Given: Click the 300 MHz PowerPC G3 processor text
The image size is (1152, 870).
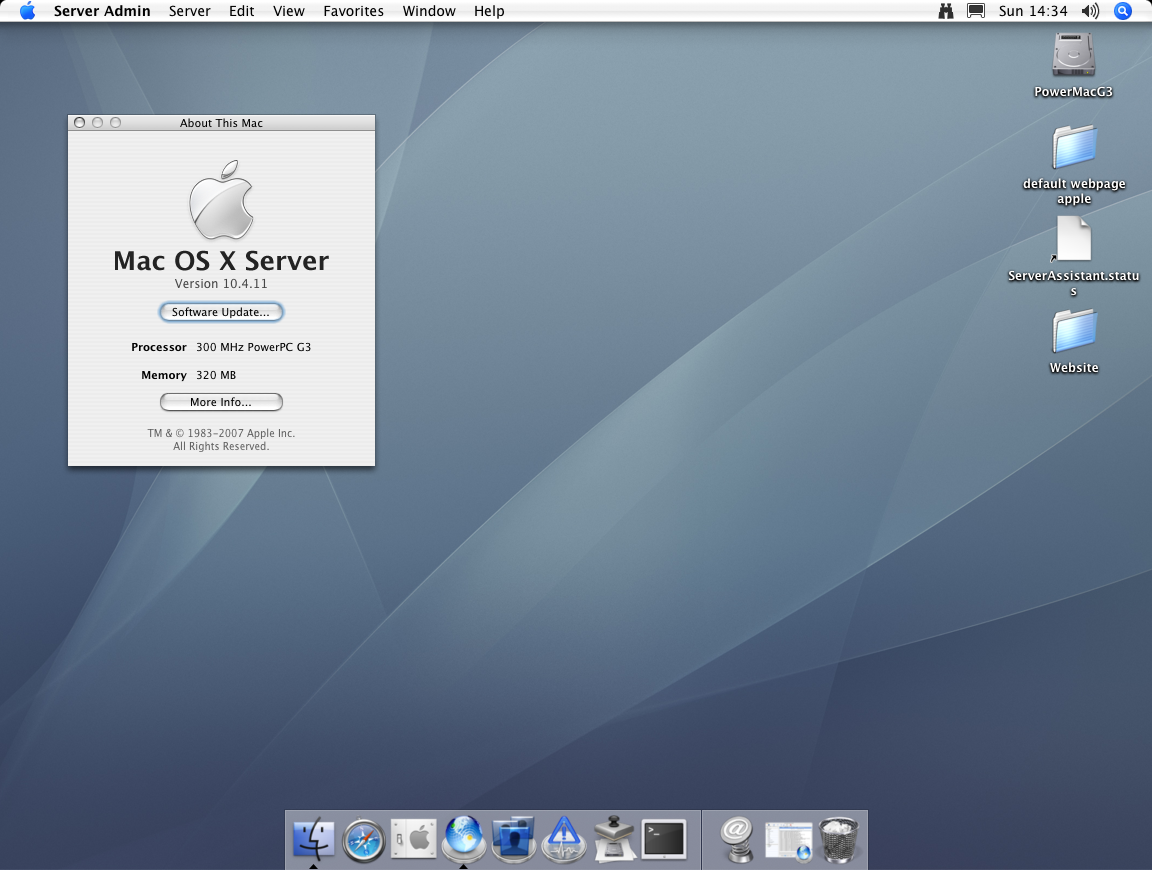Looking at the screenshot, I should (253, 347).
